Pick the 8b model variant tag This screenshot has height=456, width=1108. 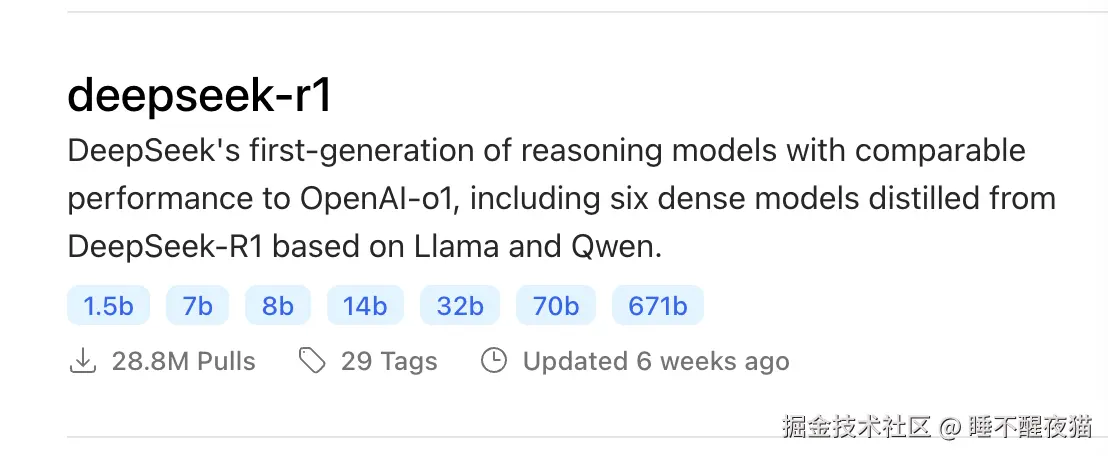[x=277, y=306]
